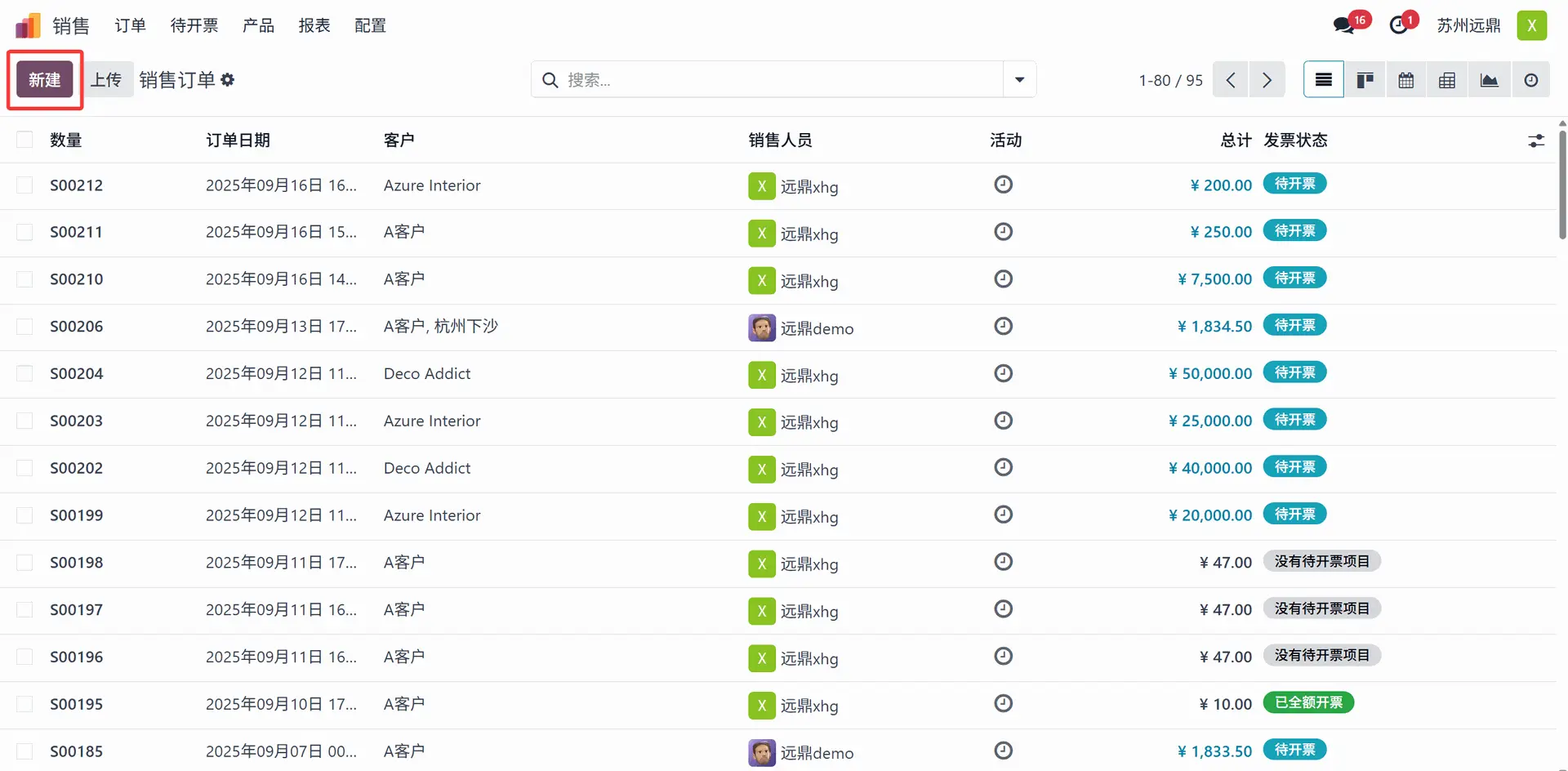Select the list view icon
1568x771 pixels.
click(1323, 80)
